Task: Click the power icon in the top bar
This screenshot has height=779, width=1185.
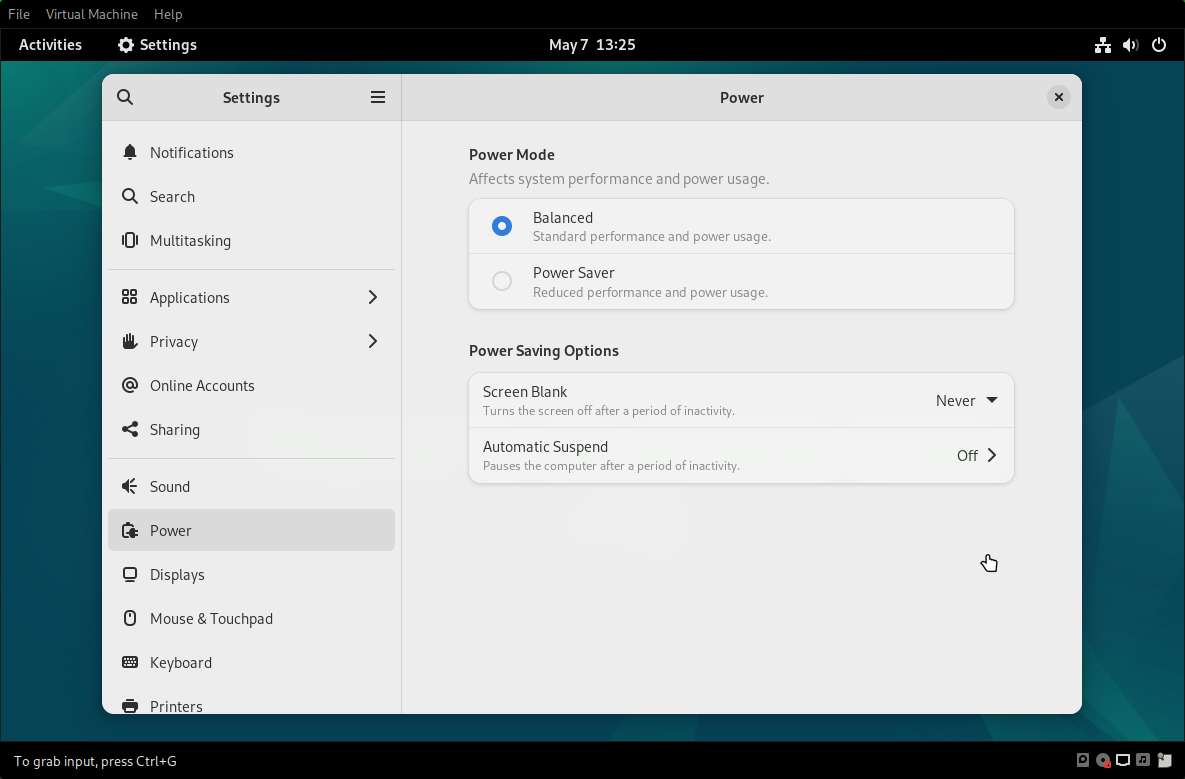Action: pyautogui.click(x=1158, y=44)
